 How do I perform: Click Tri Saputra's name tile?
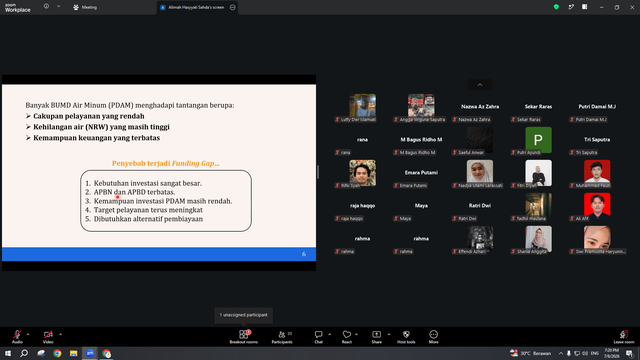[x=597, y=141]
